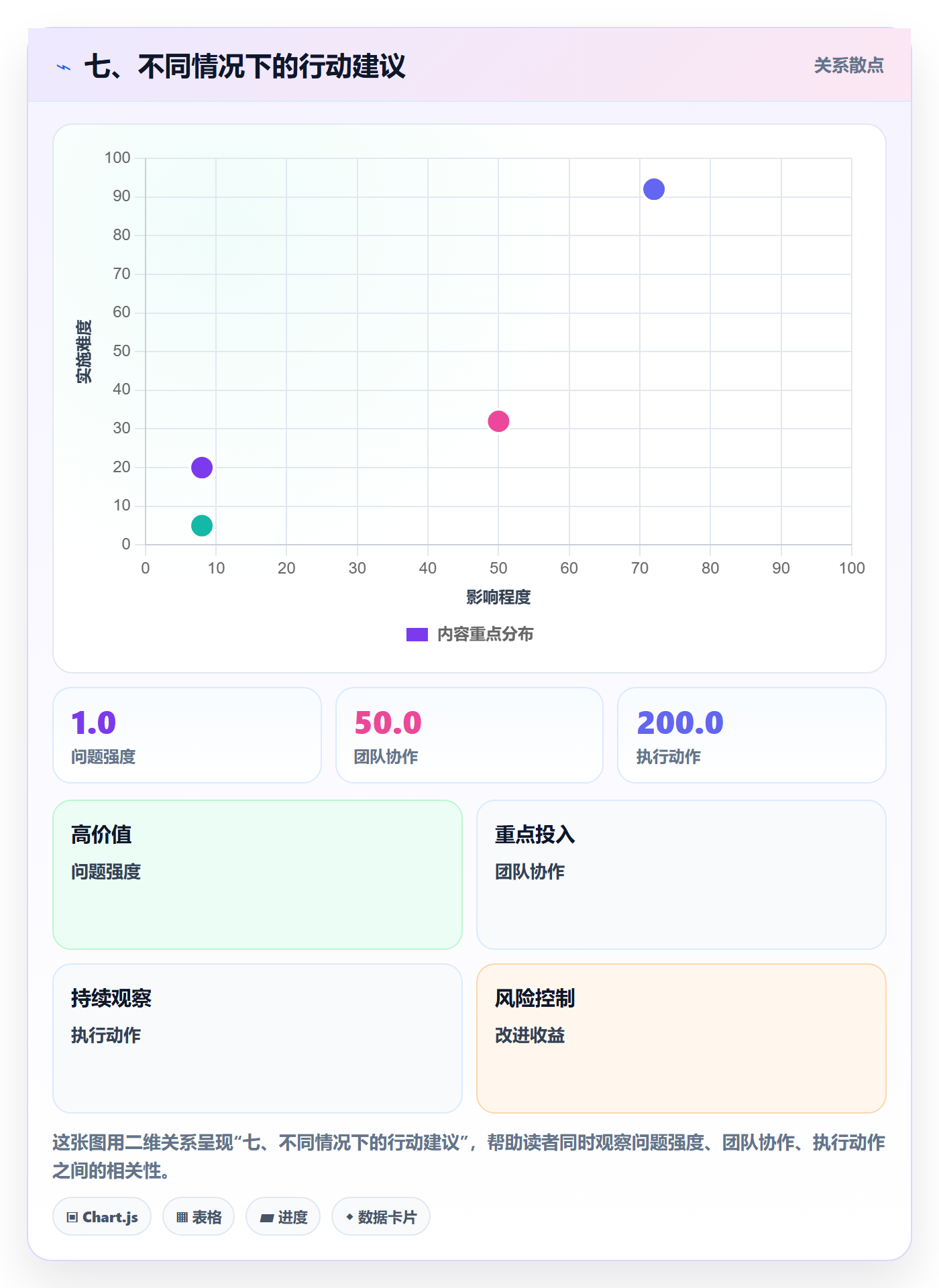Select the blue scatter point near the chart top
This screenshot has height=1288, width=939.
click(x=654, y=189)
